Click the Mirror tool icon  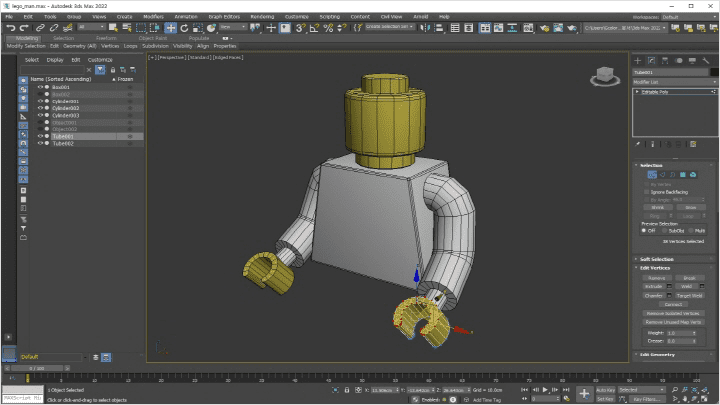pyautogui.click(x=425, y=28)
